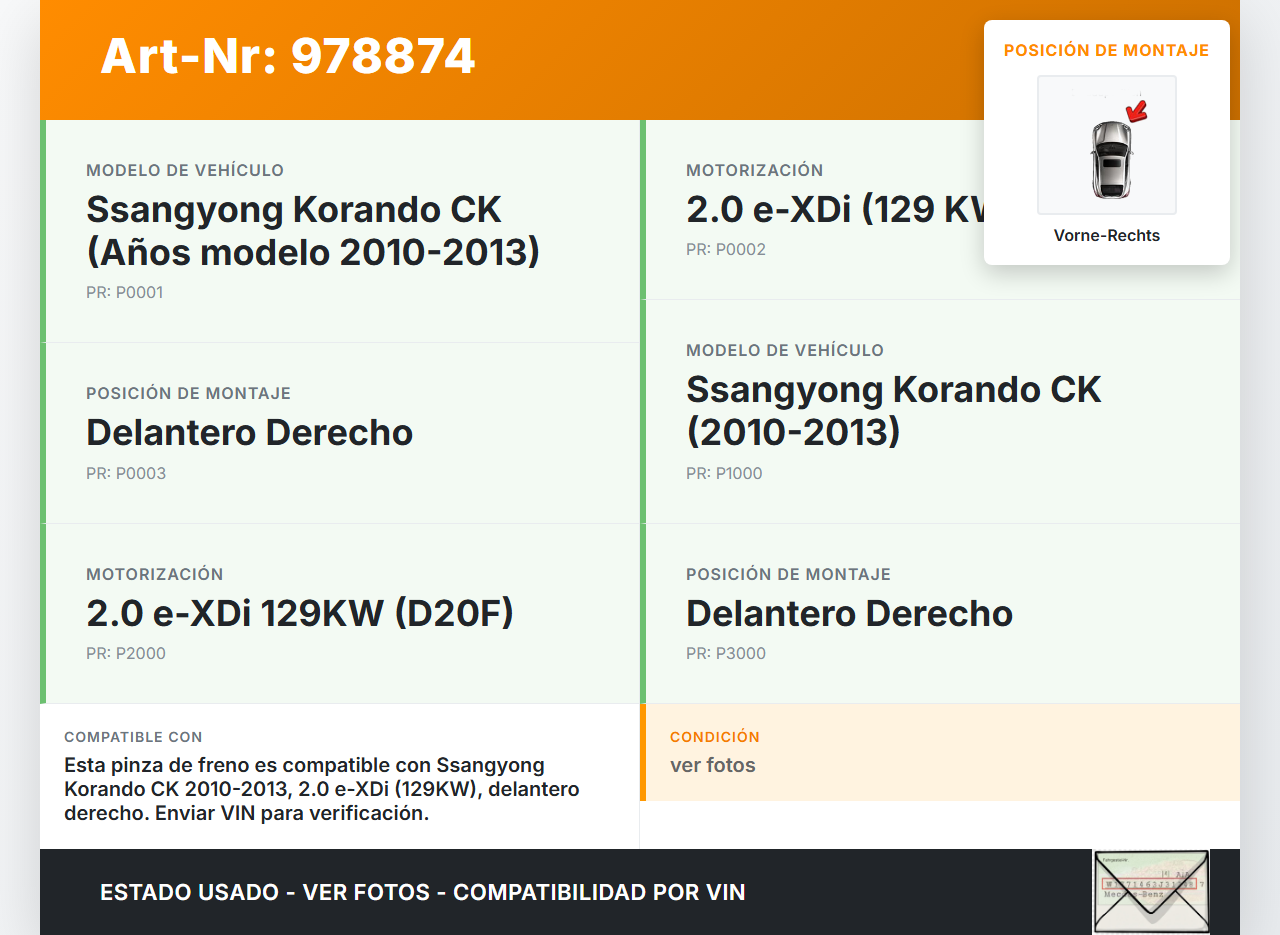Click the PR: P1000 code
The image size is (1280, 935).
click(724, 474)
